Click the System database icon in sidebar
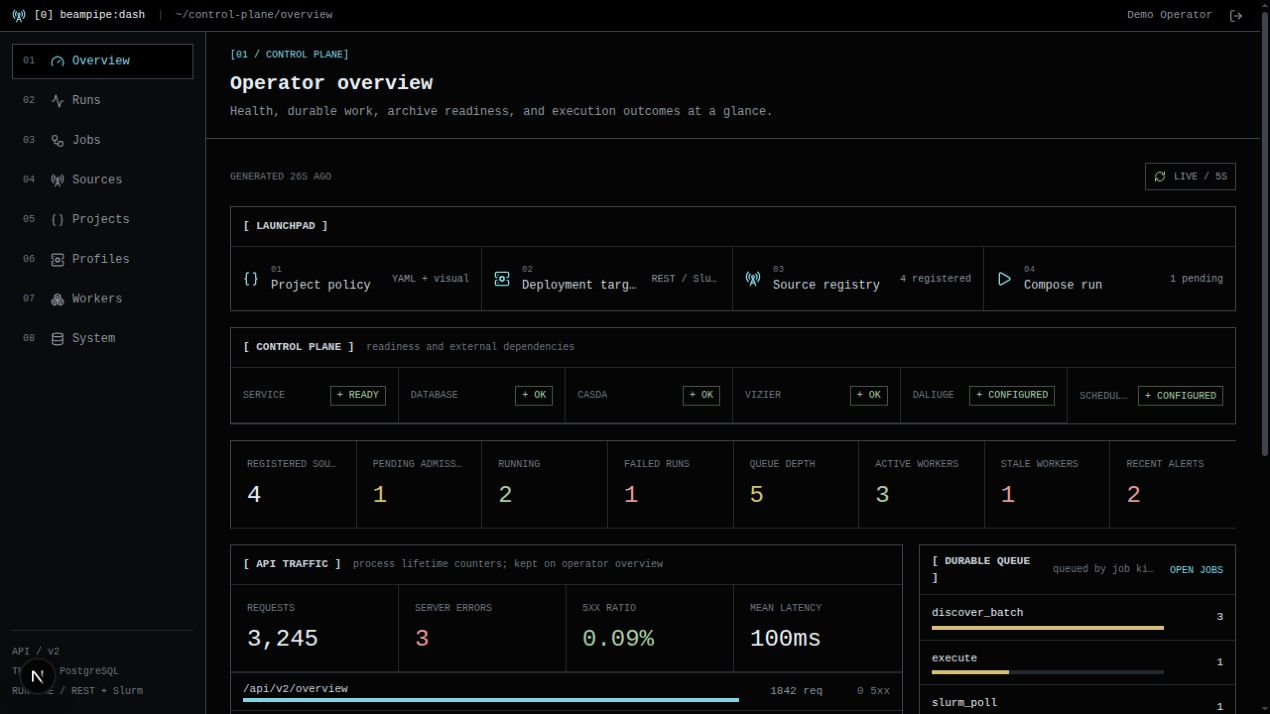Viewport: 1270px width, 714px height. point(57,338)
